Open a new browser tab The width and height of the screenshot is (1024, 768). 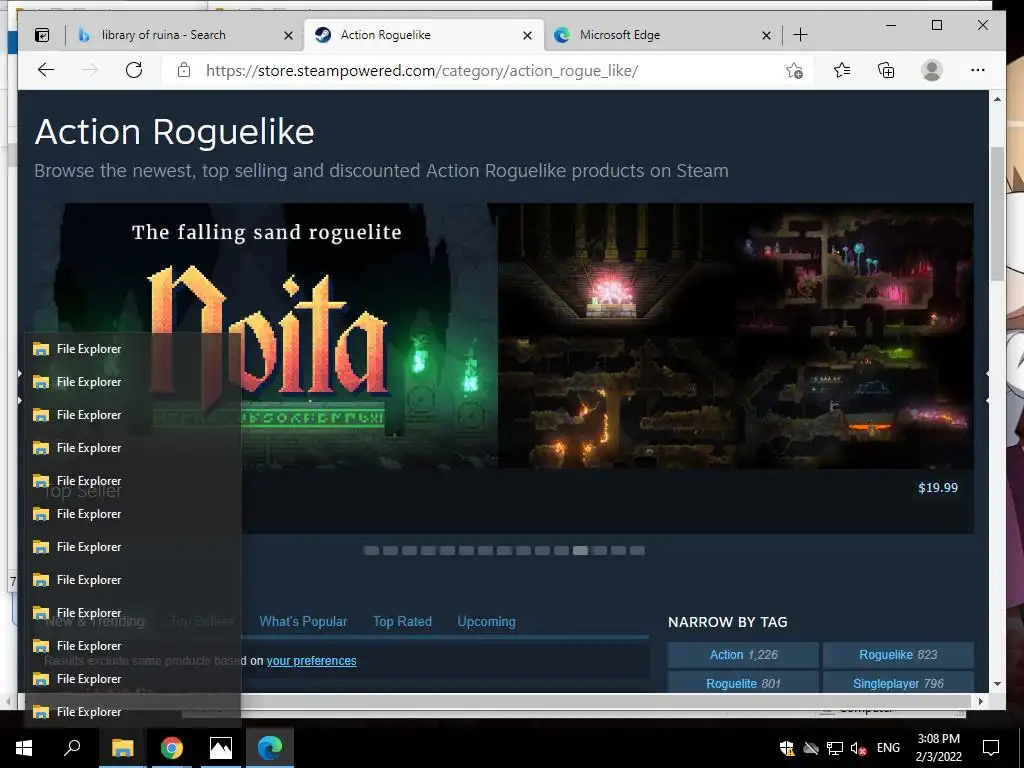(800, 35)
